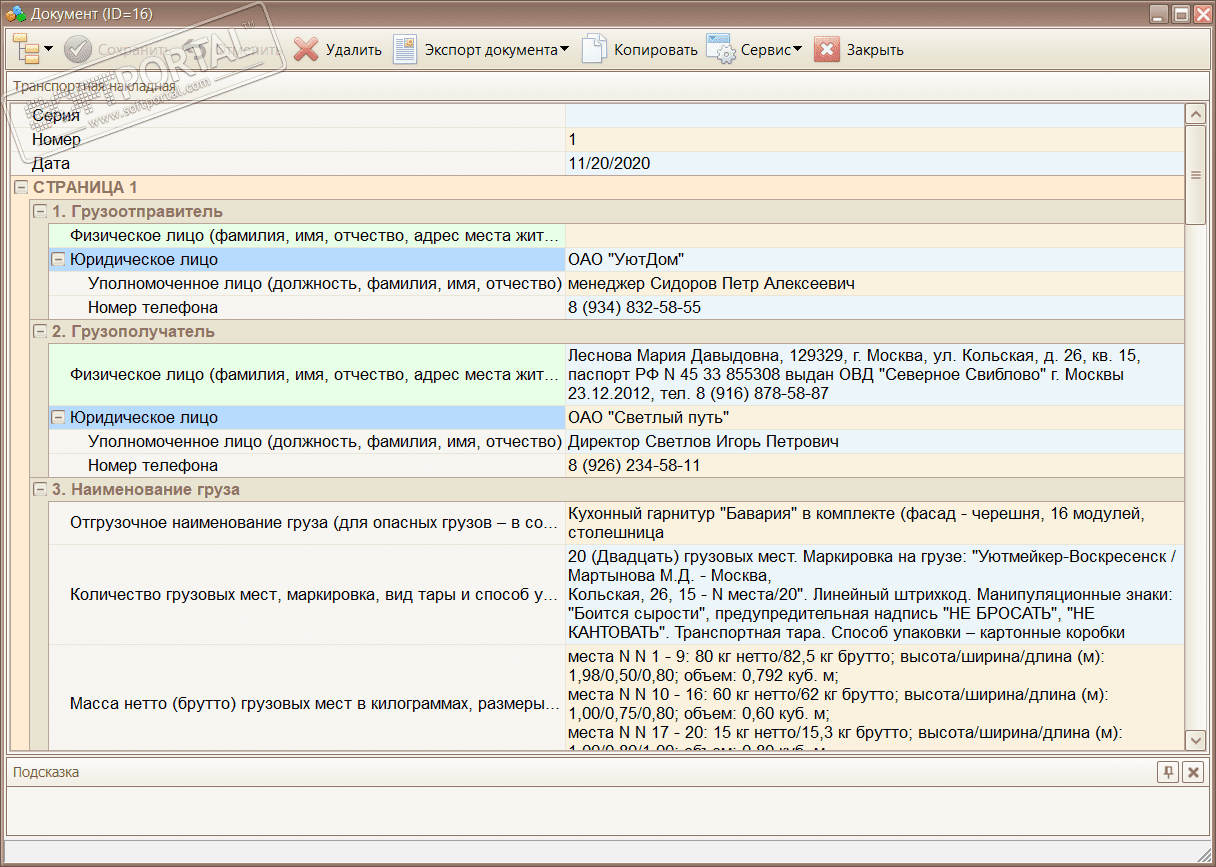Click the value ОАО "Светлый путь"
1216x867 pixels.
point(648,417)
